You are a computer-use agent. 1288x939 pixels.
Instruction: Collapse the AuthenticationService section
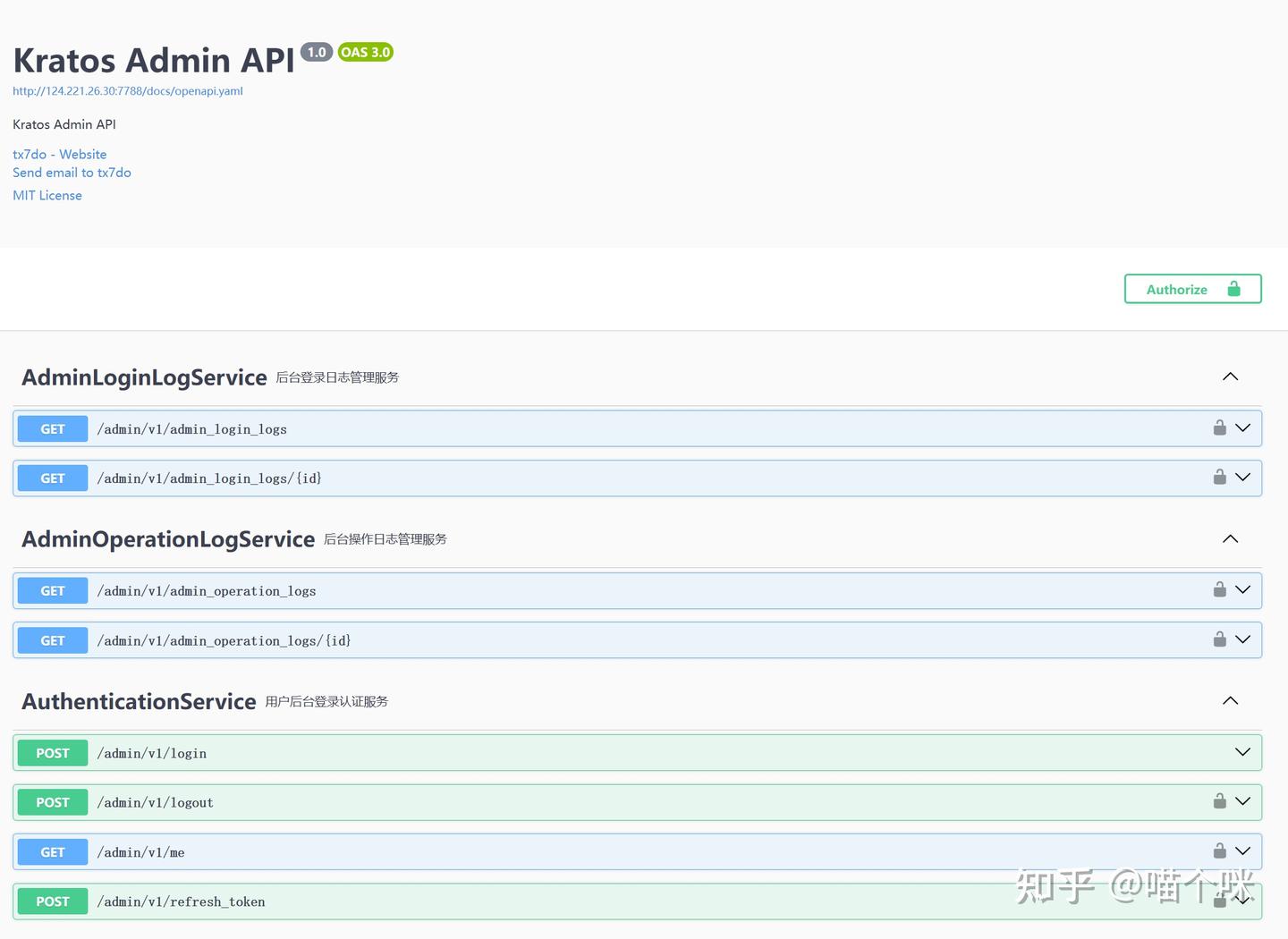point(1230,701)
